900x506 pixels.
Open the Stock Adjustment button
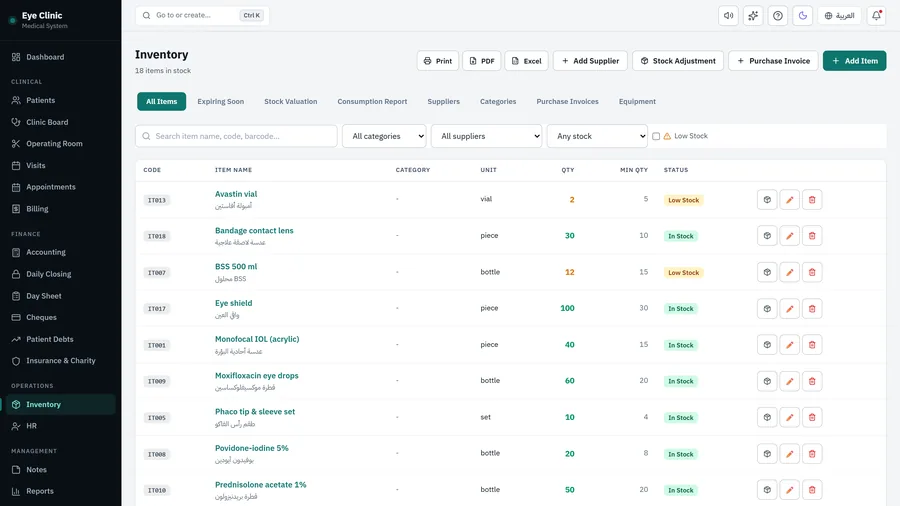point(678,61)
